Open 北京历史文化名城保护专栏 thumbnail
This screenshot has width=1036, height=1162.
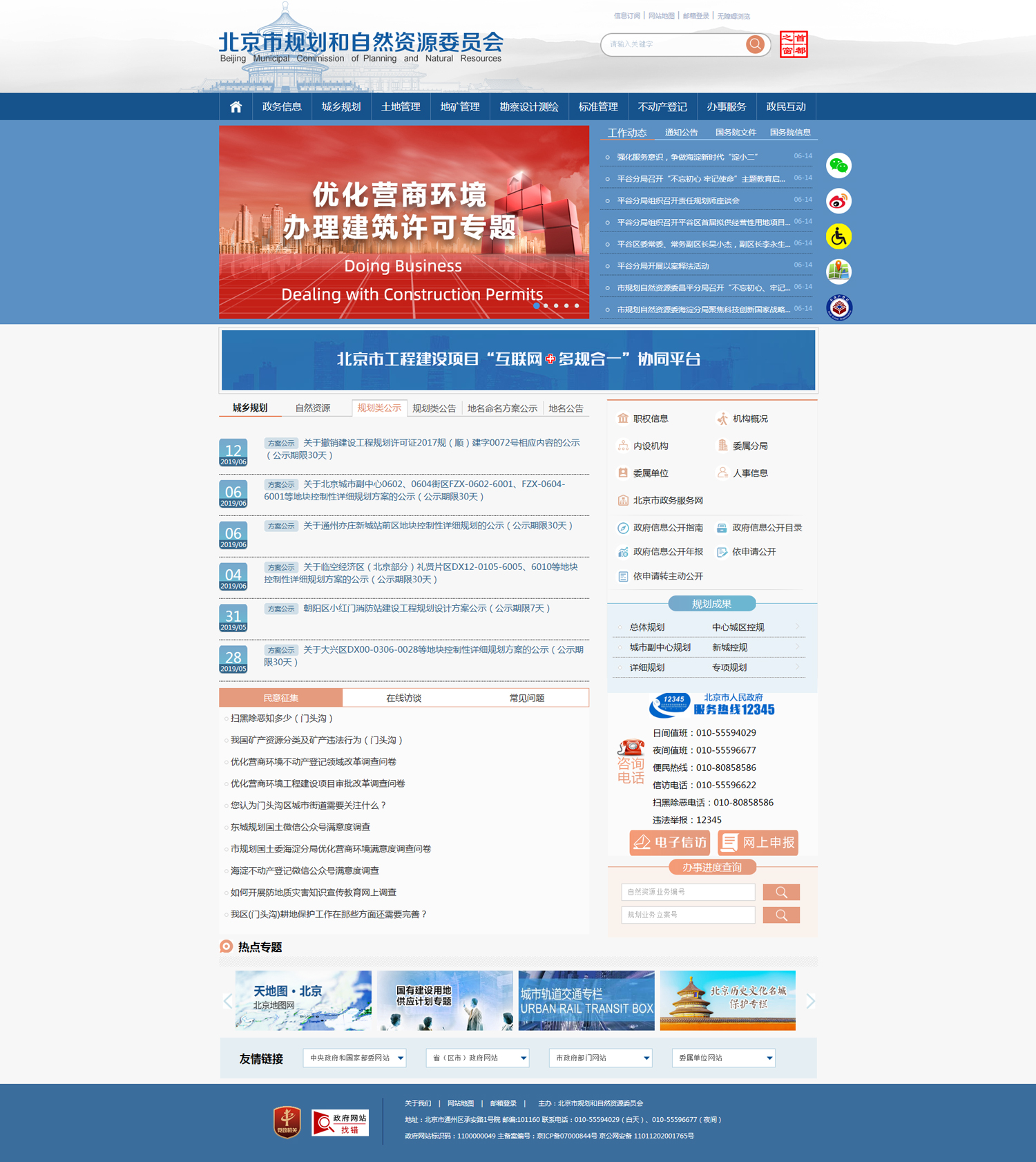(x=728, y=1000)
